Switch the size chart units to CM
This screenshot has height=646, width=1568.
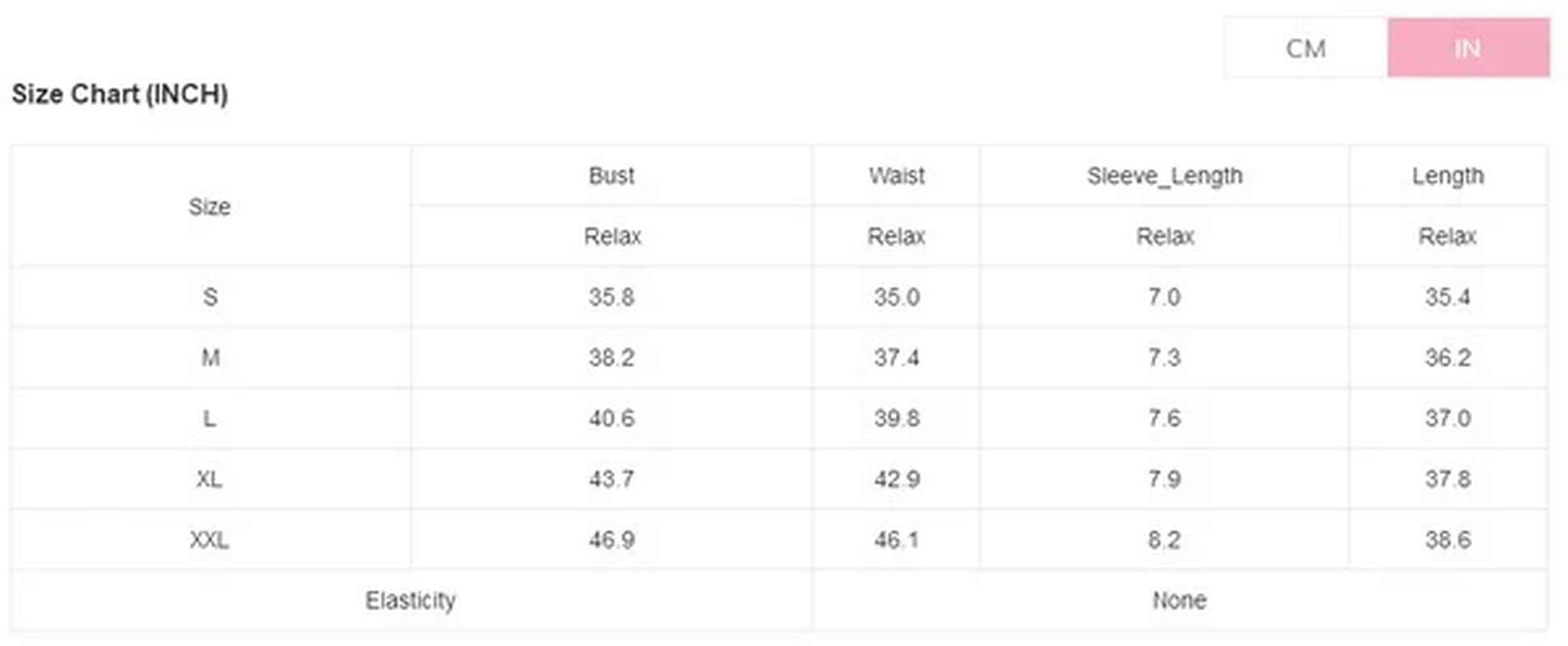pos(1305,48)
